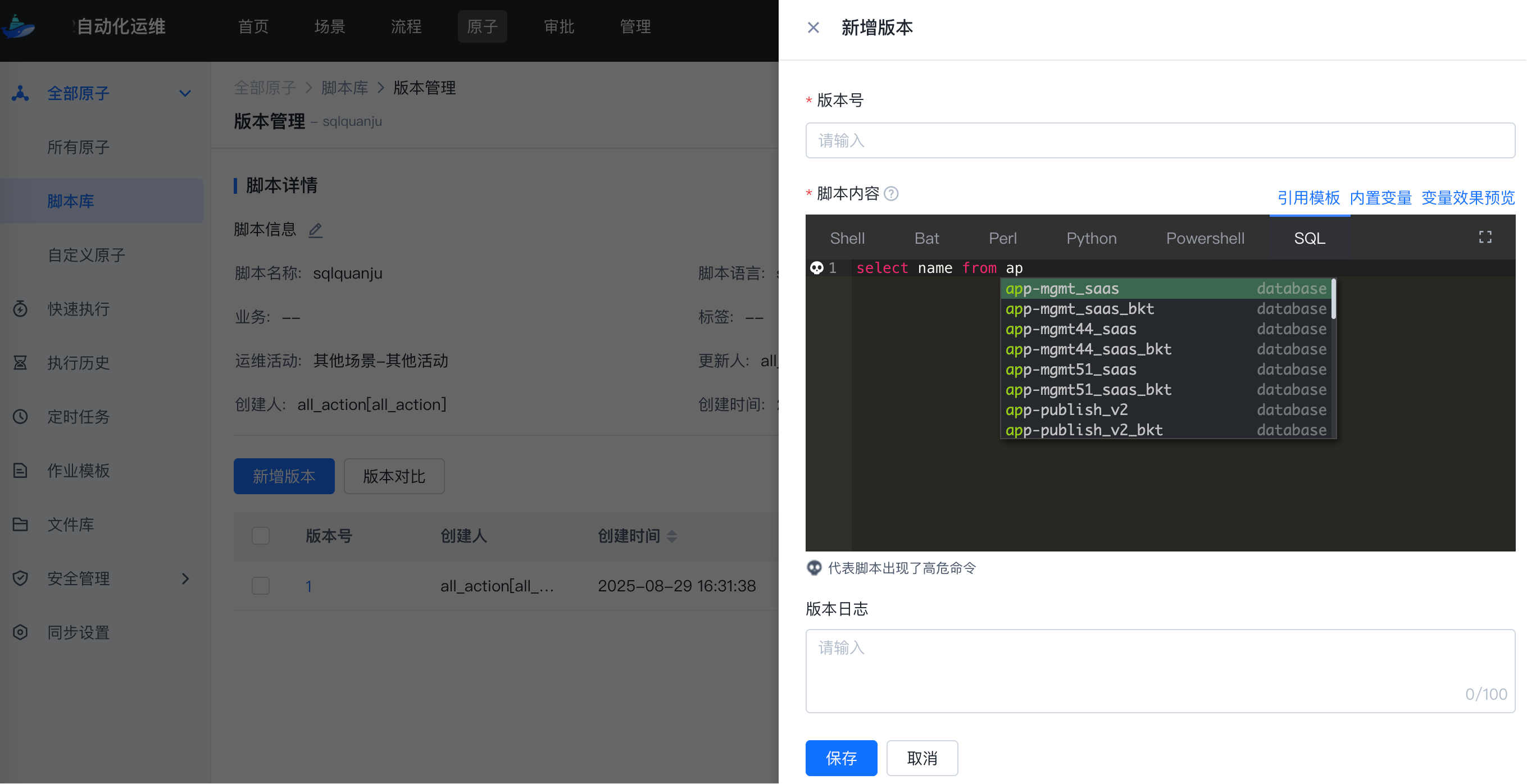
Task: Switch to the Shell language tab
Action: 847,238
